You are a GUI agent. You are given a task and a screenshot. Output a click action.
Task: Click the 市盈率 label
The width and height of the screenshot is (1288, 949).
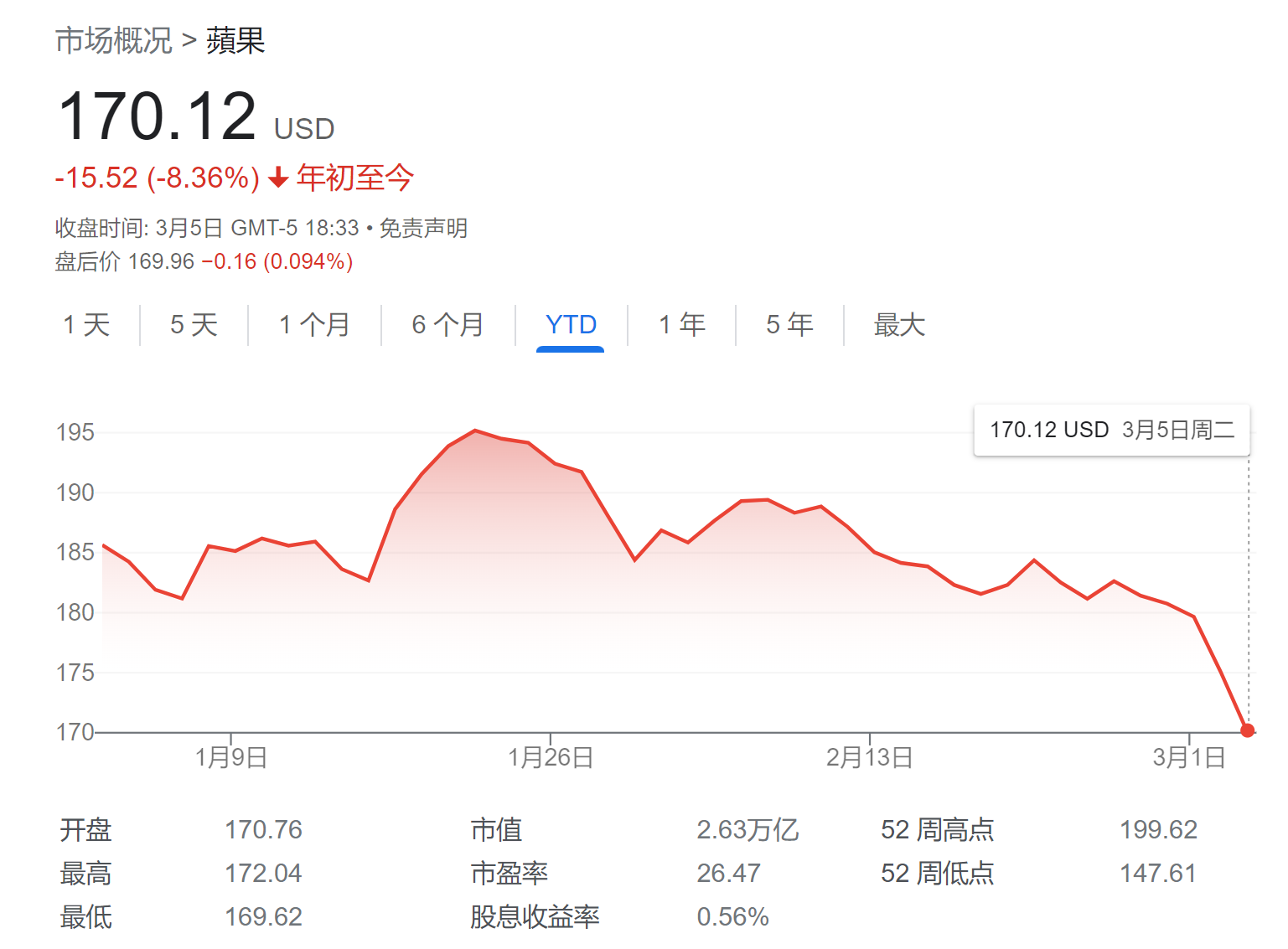tap(509, 874)
